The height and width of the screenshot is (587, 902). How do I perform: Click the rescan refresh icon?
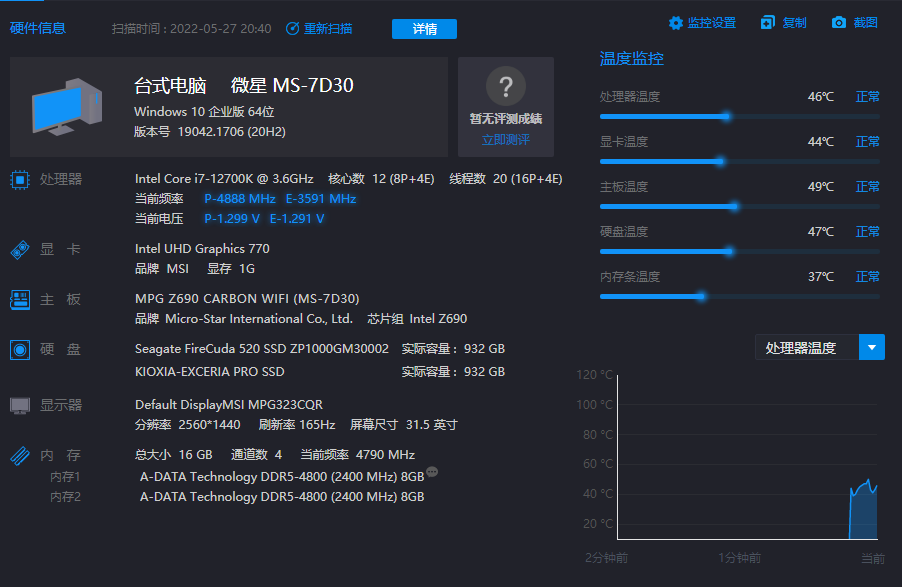292,28
